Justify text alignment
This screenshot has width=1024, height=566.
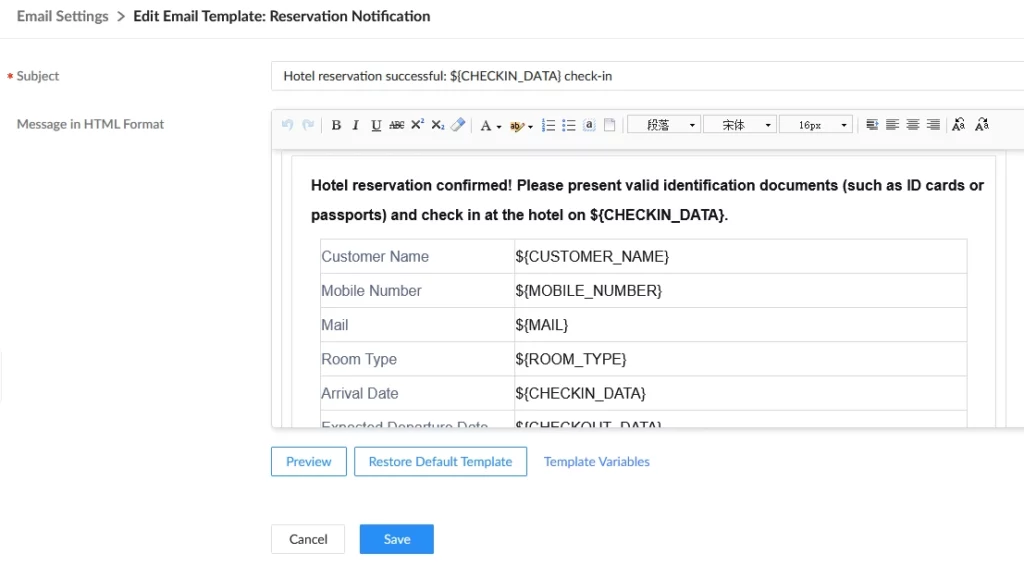[x=872, y=125]
